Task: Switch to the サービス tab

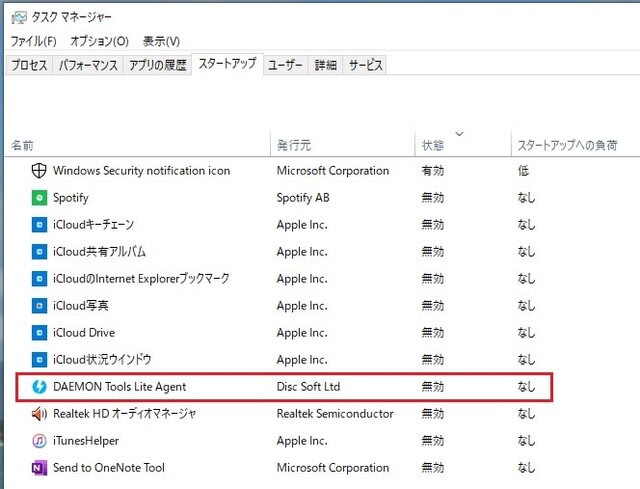Action: pos(365,65)
